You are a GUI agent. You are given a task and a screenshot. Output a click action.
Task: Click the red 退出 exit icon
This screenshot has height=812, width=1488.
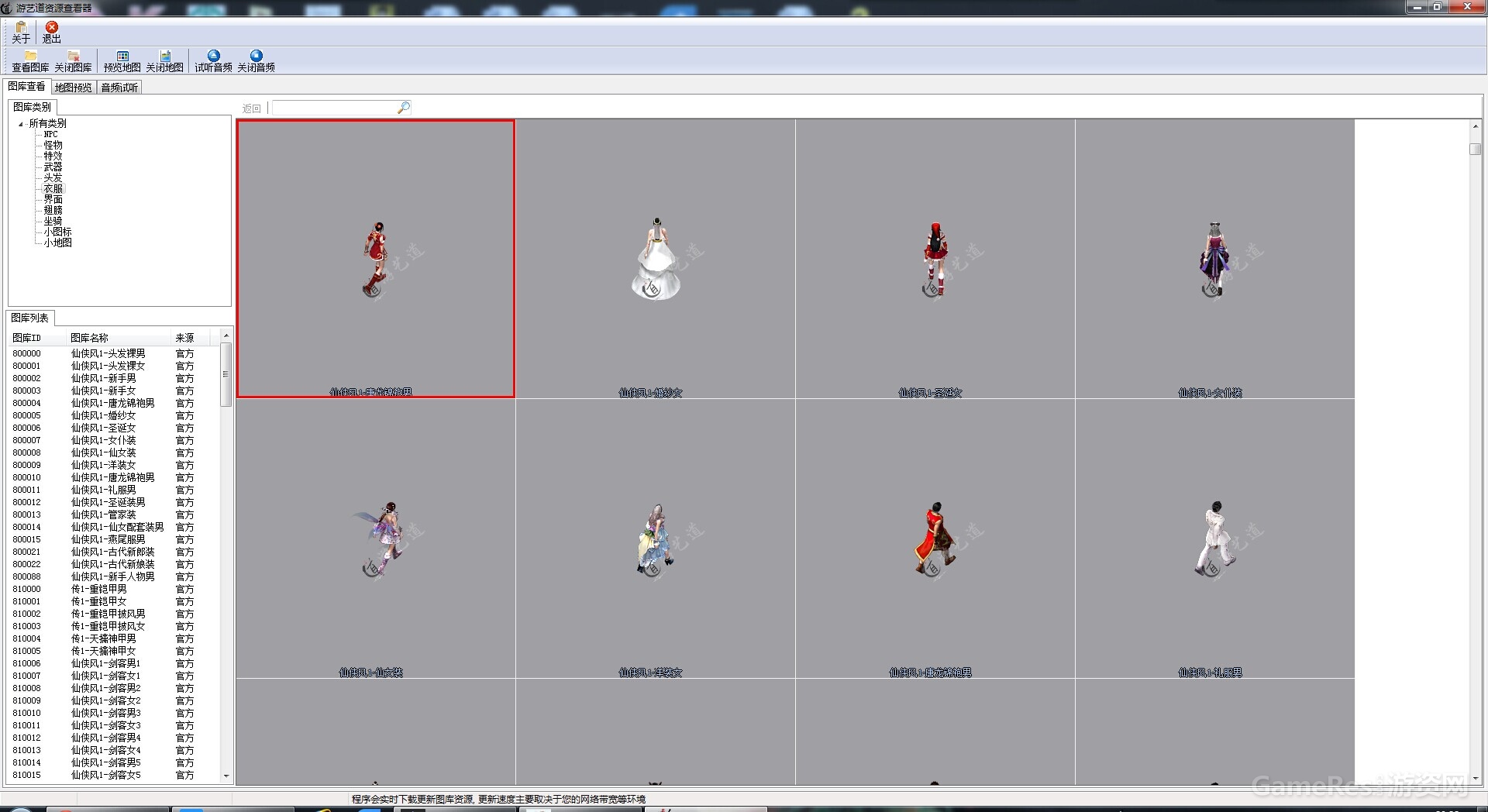(52, 32)
